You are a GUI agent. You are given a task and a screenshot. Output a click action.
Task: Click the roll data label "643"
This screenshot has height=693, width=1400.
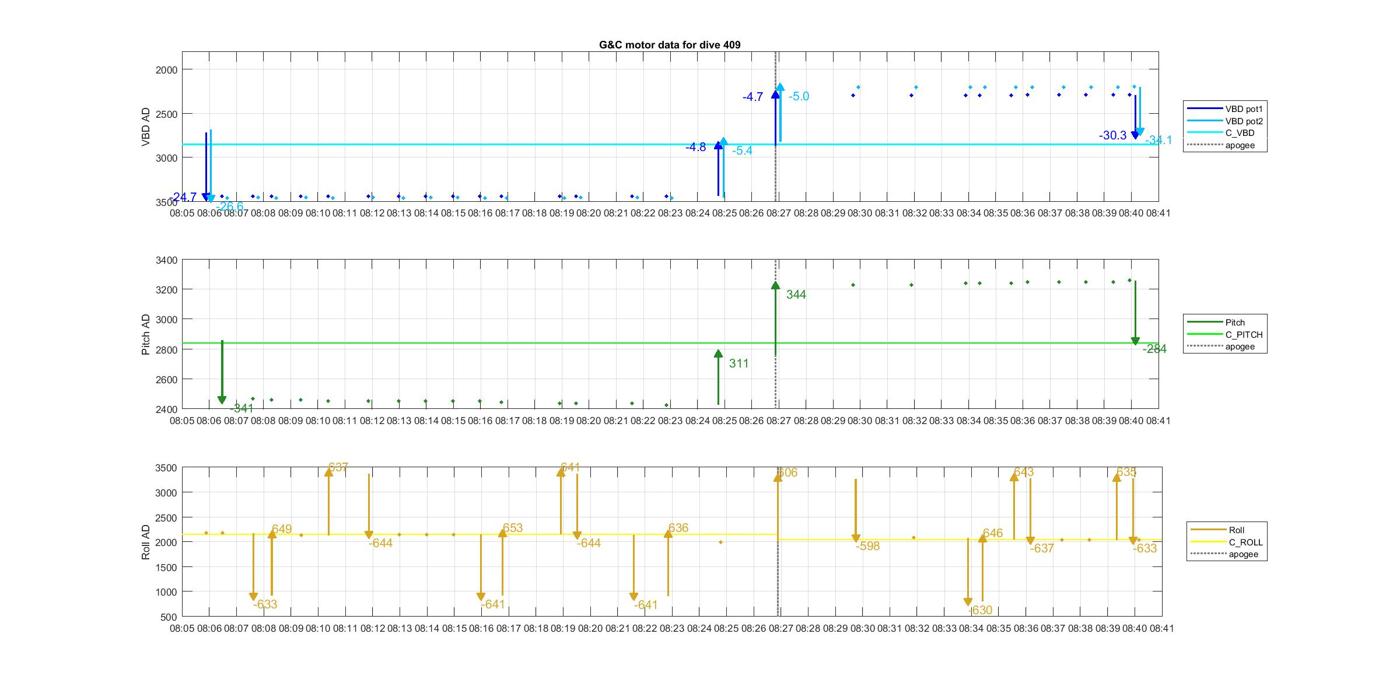coord(1024,473)
